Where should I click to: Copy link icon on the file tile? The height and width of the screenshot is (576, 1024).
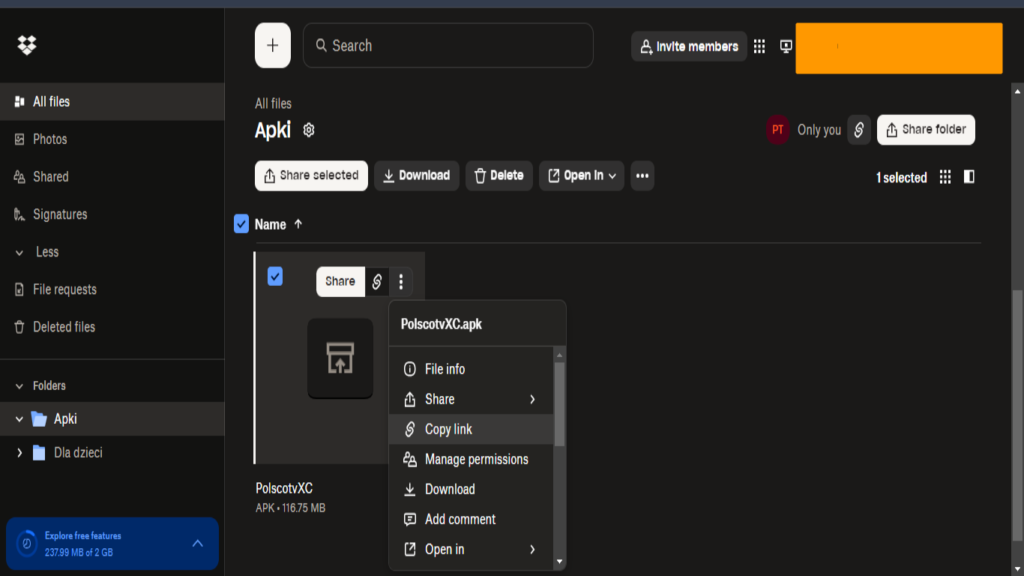click(377, 281)
